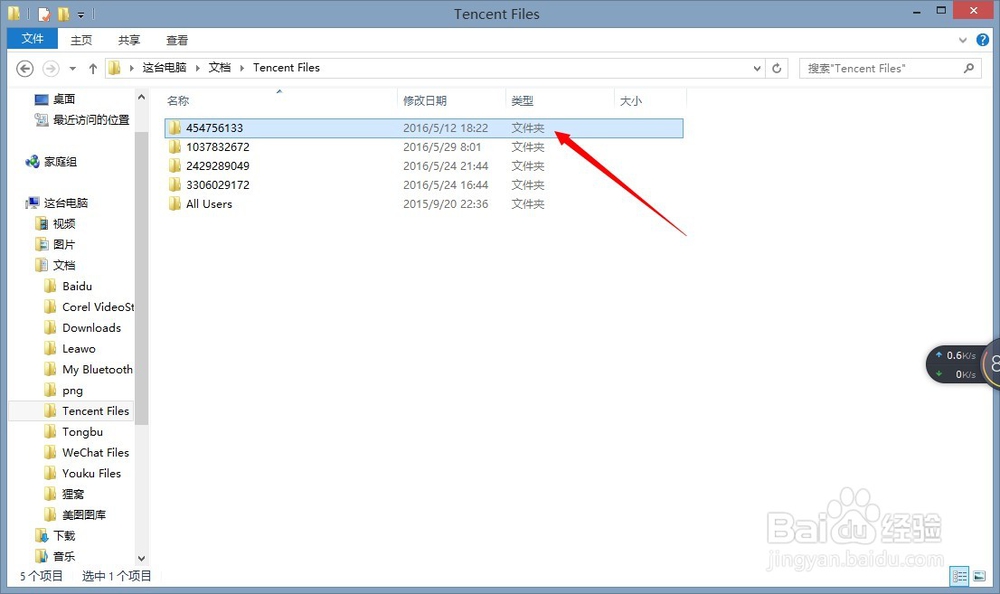Open the blue Help question mark icon
1000x594 pixels.
pyautogui.click(x=983, y=40)
